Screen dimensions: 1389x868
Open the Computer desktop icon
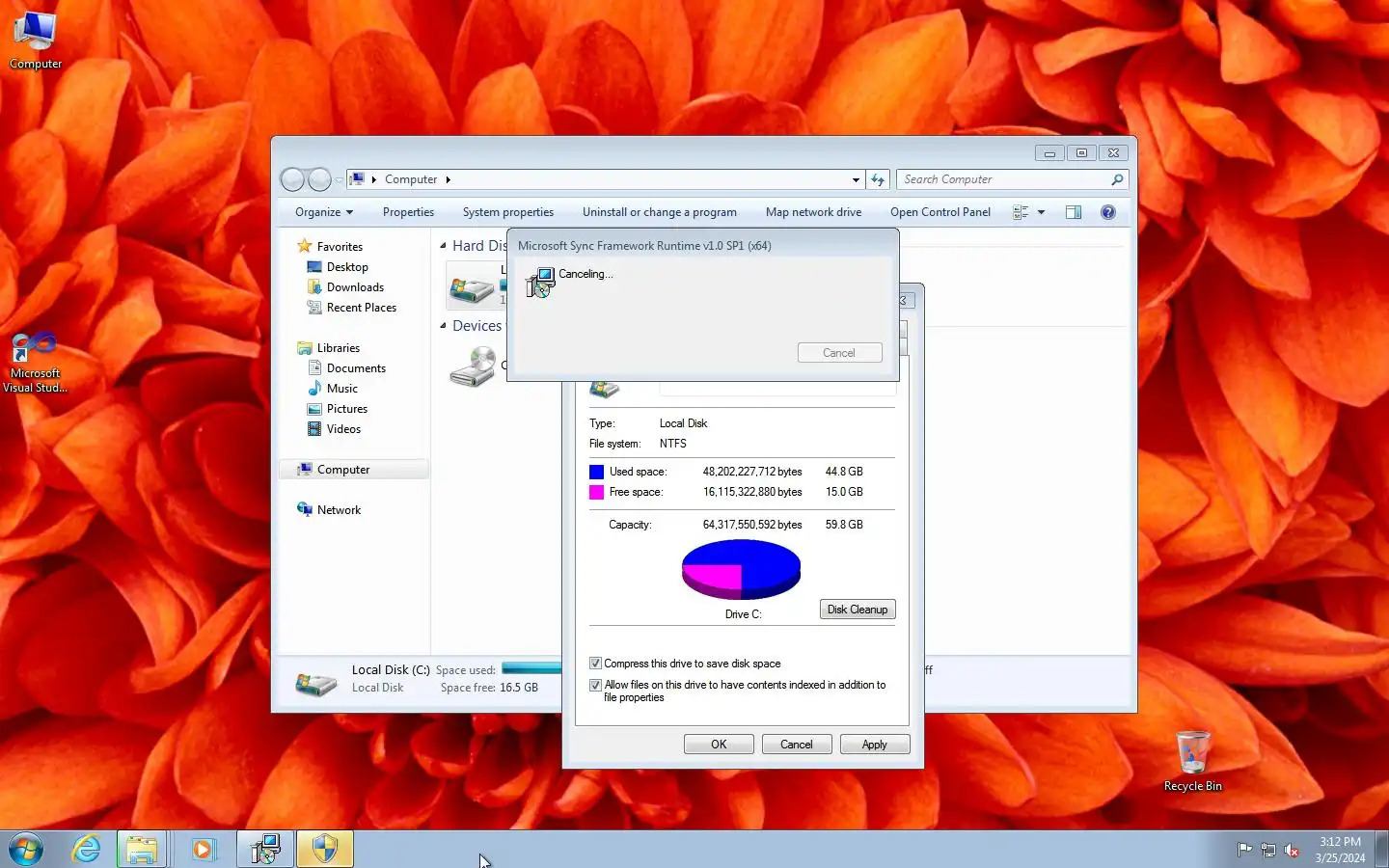(x=36, y=40)
